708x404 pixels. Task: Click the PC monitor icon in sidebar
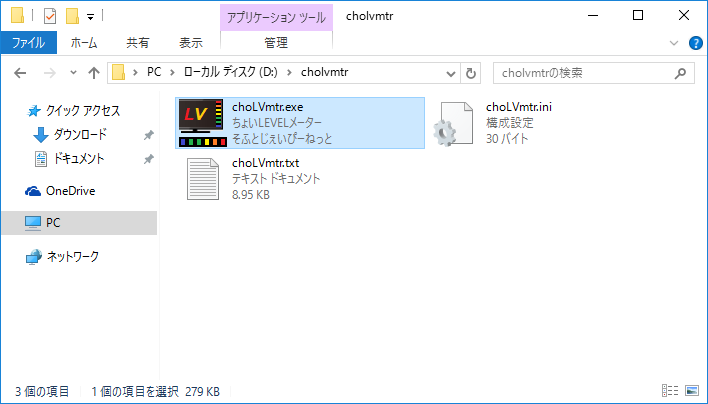pyautogui.click(x=33, y=223)
